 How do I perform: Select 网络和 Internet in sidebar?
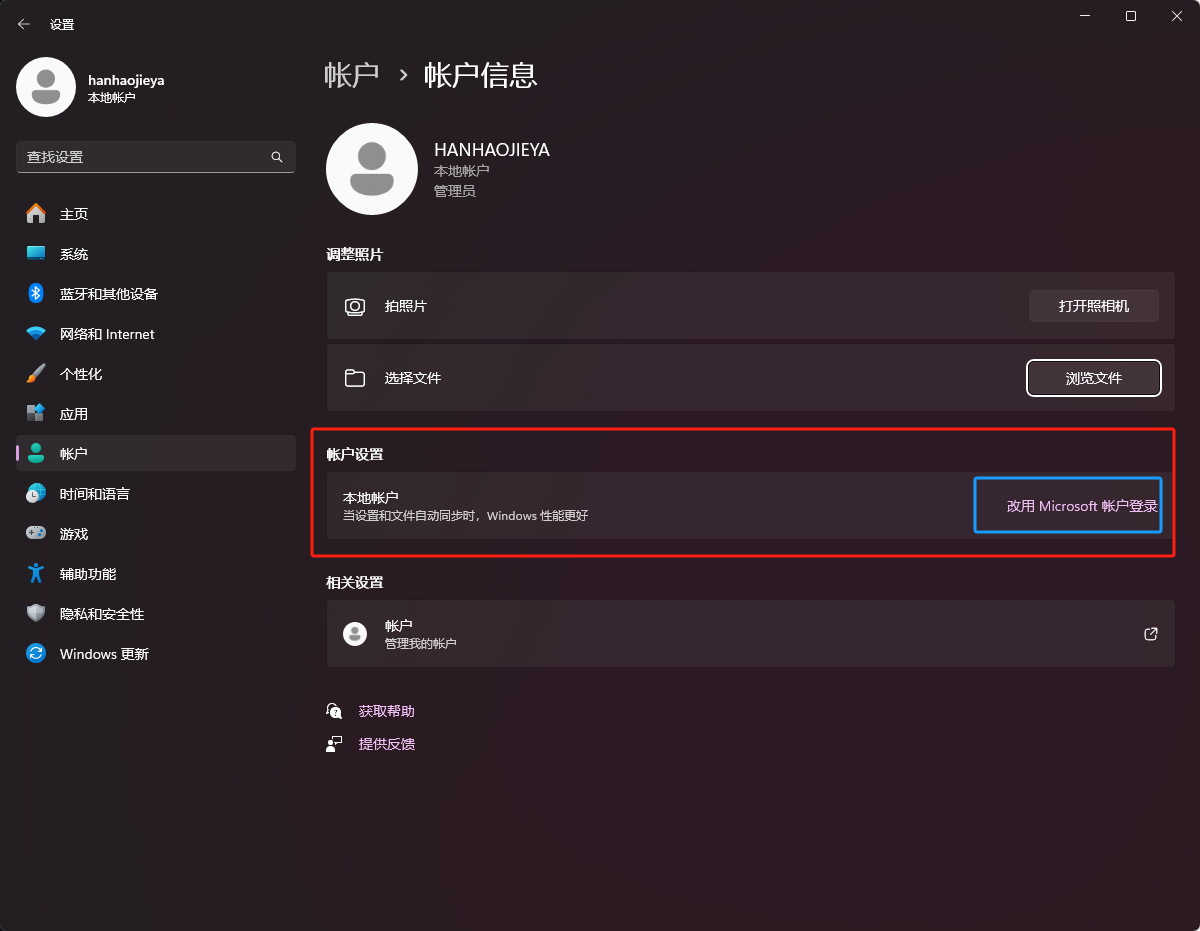pos(156,334)
